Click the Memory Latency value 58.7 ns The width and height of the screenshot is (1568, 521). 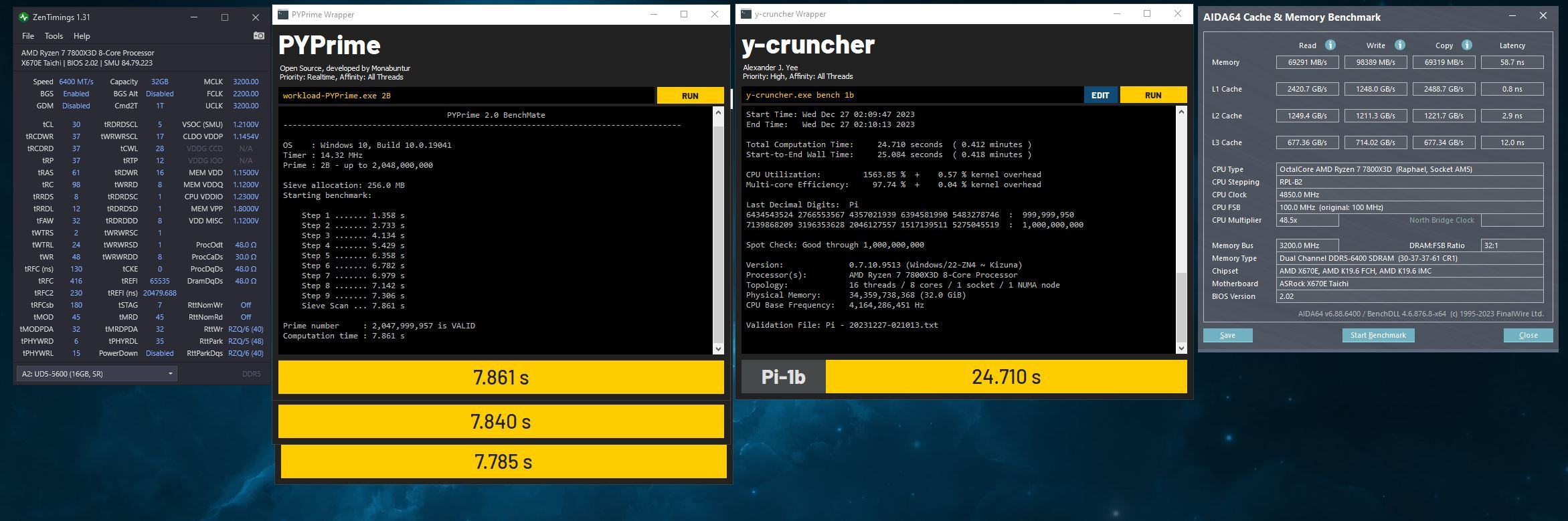[x=1512, y=62]
